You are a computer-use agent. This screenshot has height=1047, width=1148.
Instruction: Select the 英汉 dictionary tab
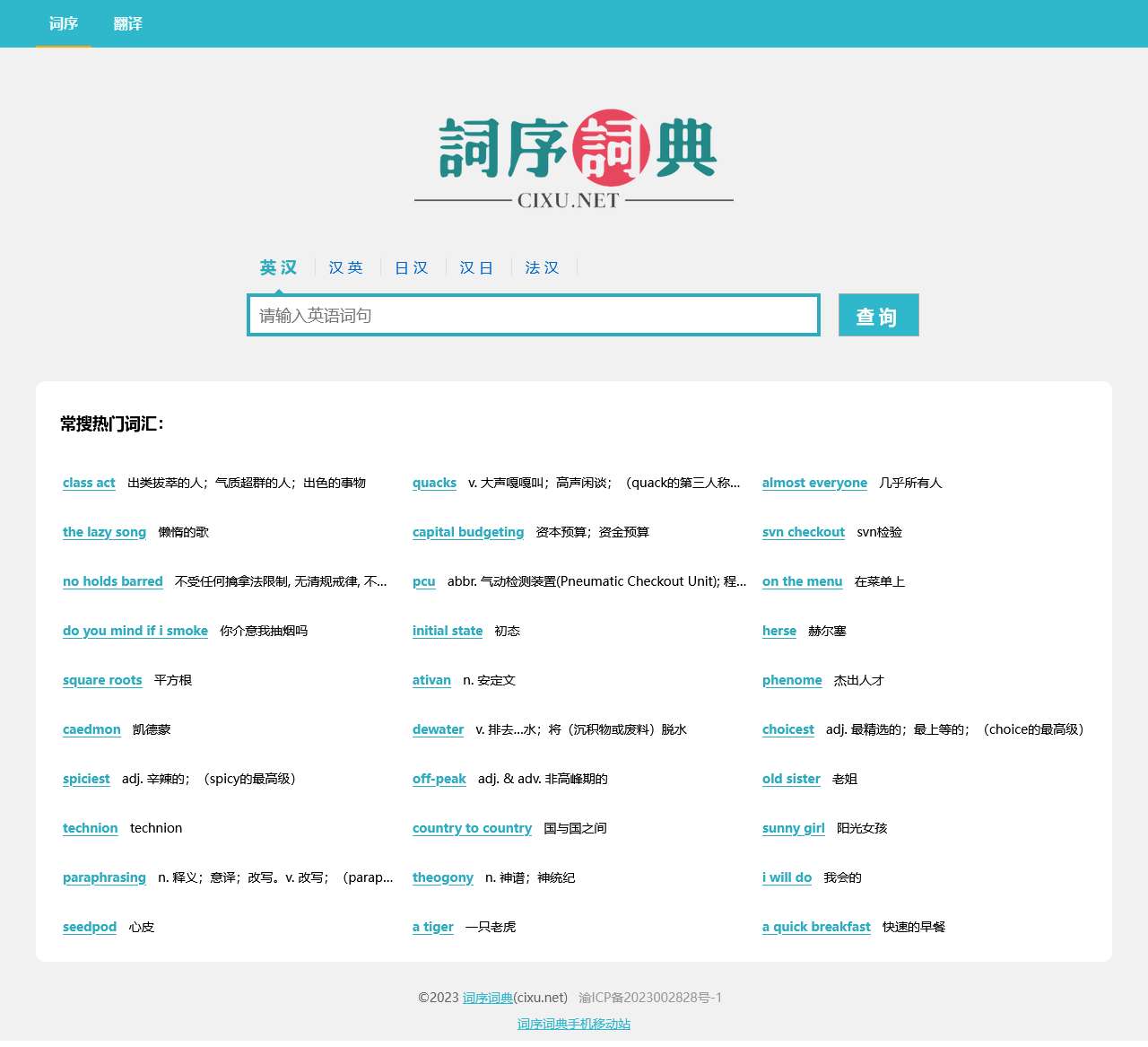point(279,267)
